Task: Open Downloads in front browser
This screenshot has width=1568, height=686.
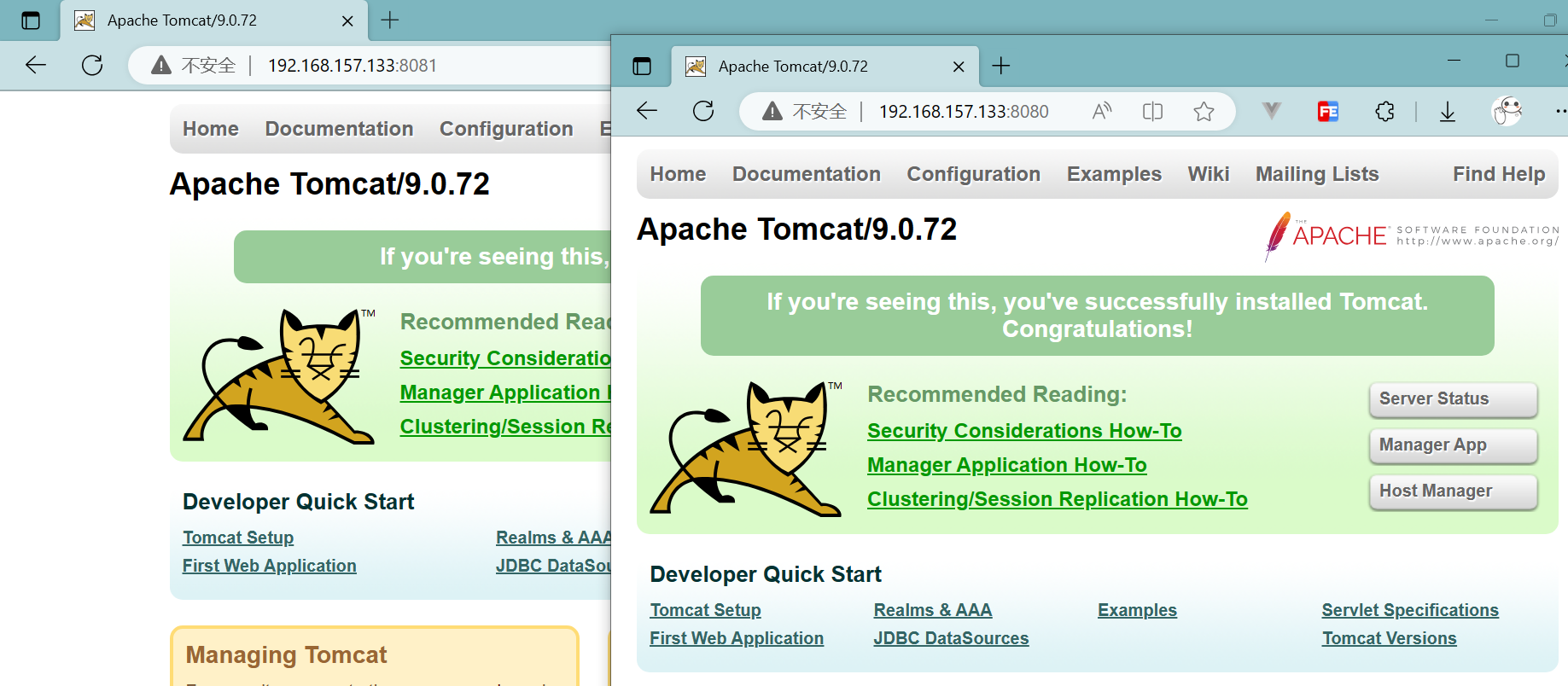Action: click(1448, 111)
